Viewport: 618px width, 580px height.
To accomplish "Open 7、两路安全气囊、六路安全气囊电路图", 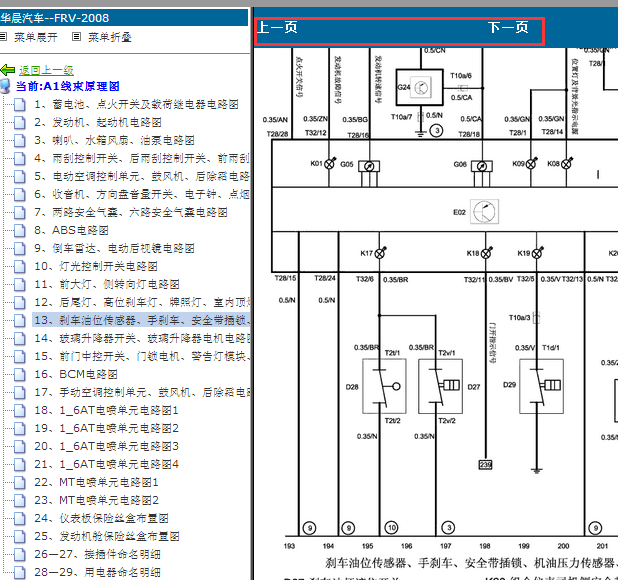I will pos(131,212).
